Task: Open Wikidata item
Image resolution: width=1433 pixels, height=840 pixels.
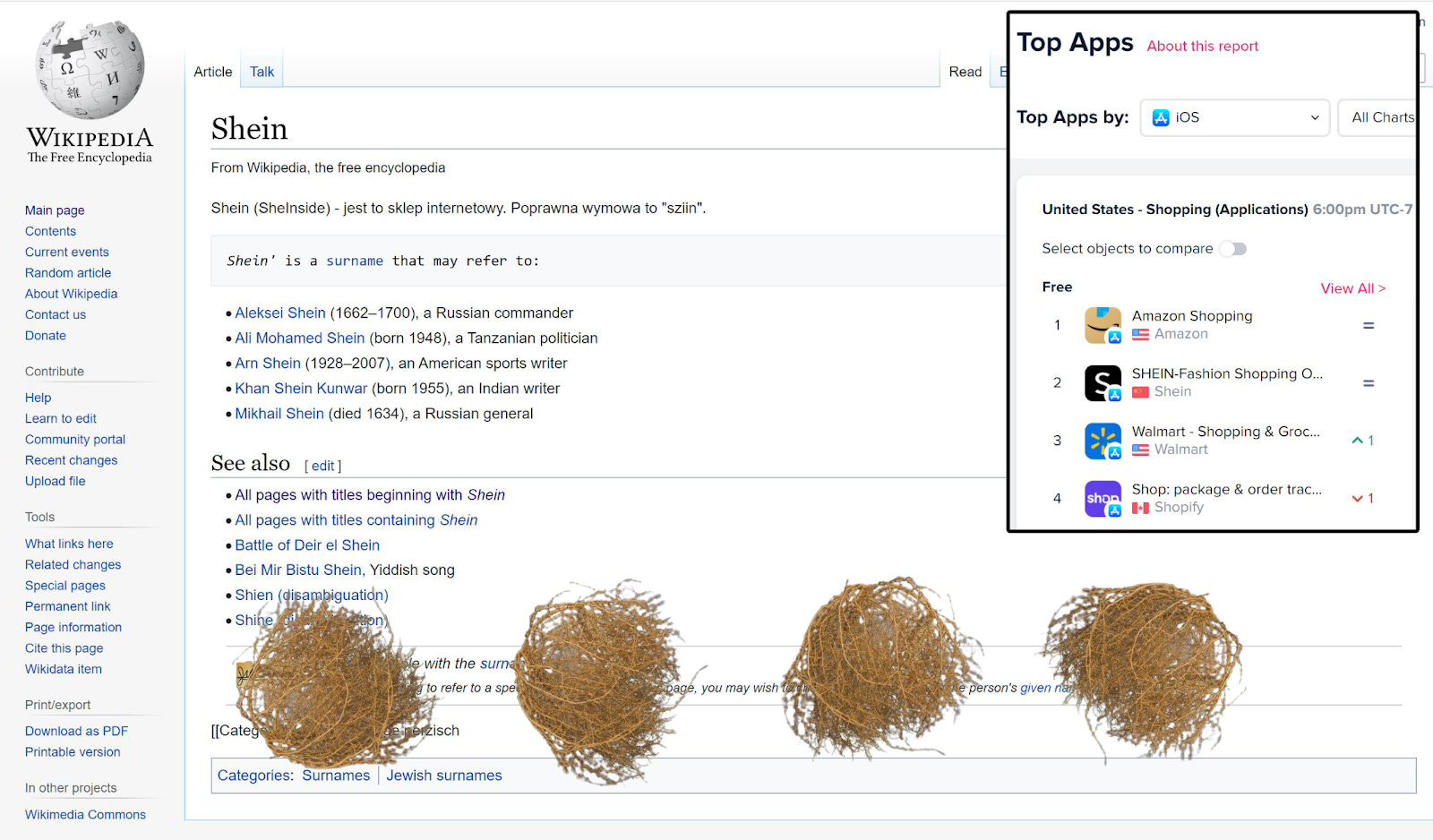Action: tap(64, 669)
